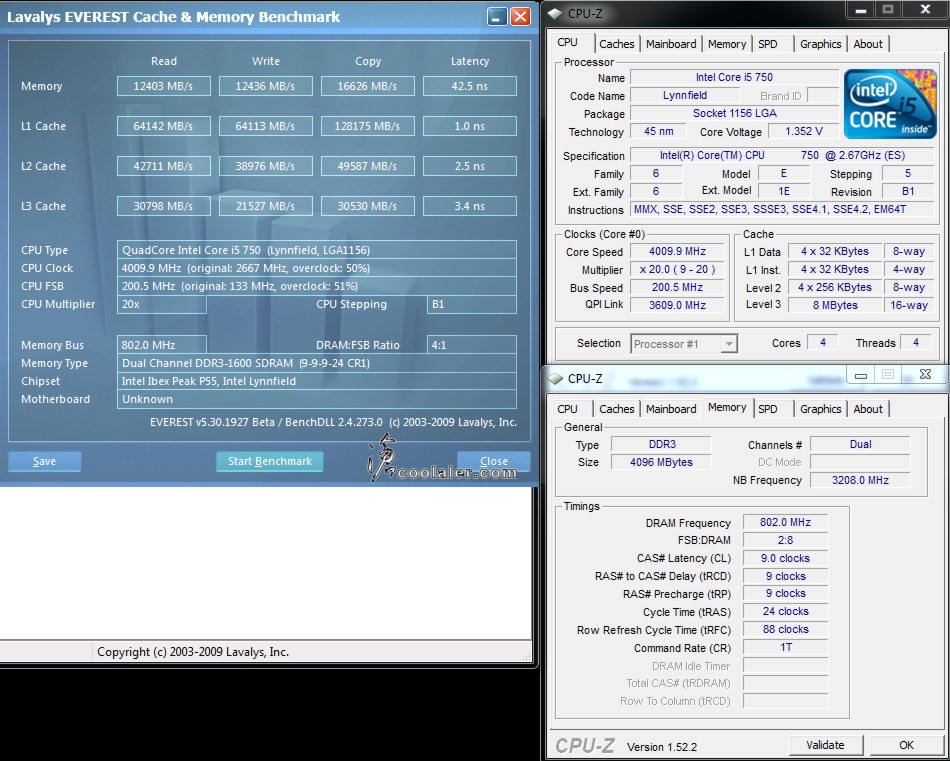Image resolution: width=950 pixels, height=761 pixels.
Task: Click the DRAM:FSB Ratio 4:1 field
Action: tap(471, 345)
